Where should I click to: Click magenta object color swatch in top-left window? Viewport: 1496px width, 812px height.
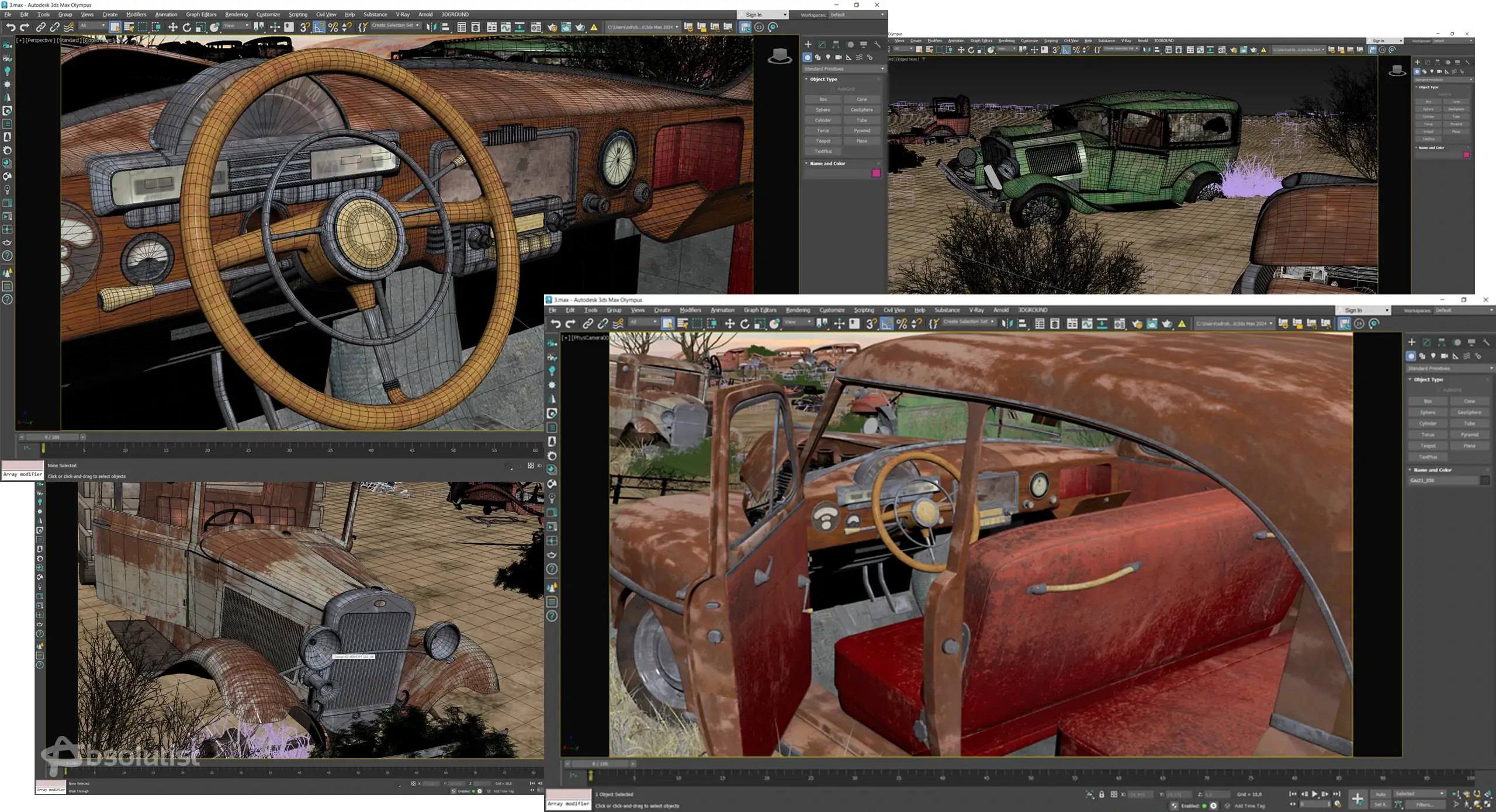point(875,173)
